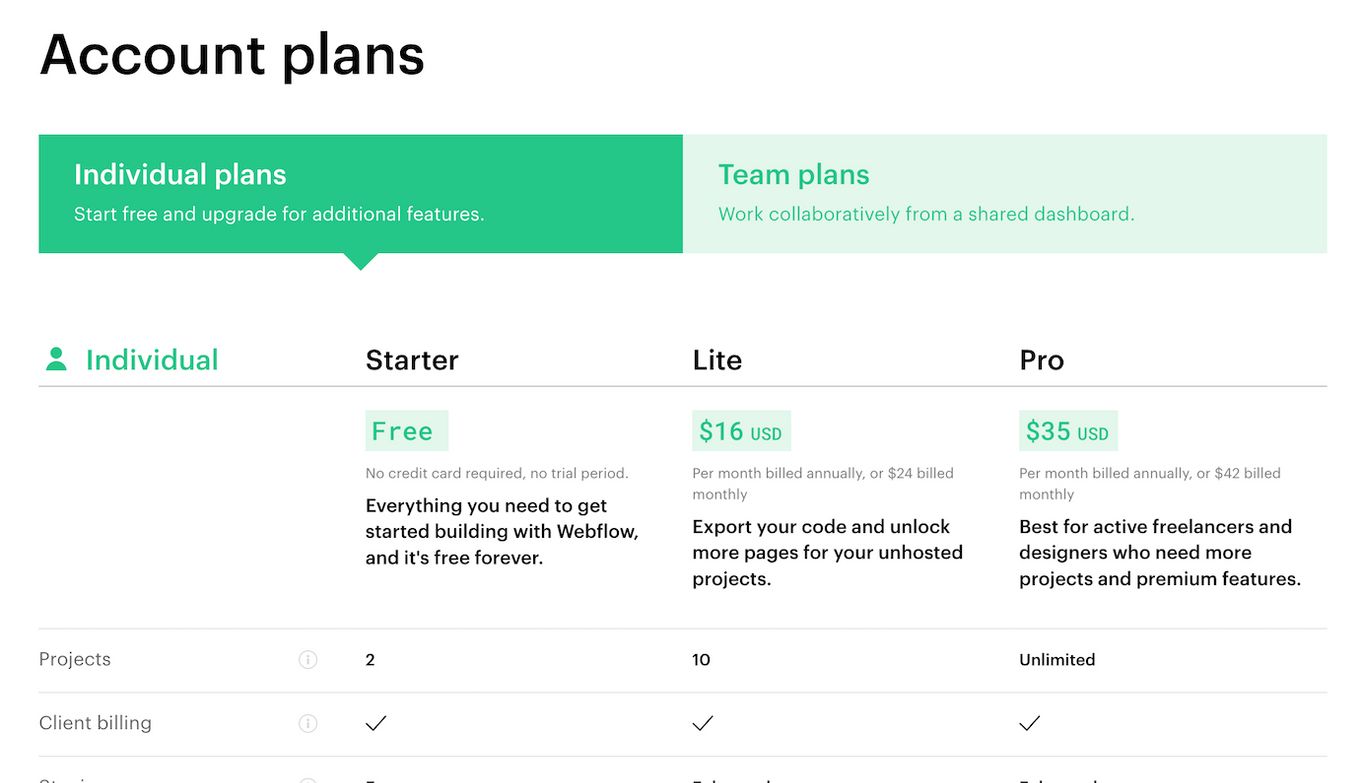Click the arrow pointer under Individual plans
The height and width of the screenshot is (783, 1360).
(x=360, y=261)
